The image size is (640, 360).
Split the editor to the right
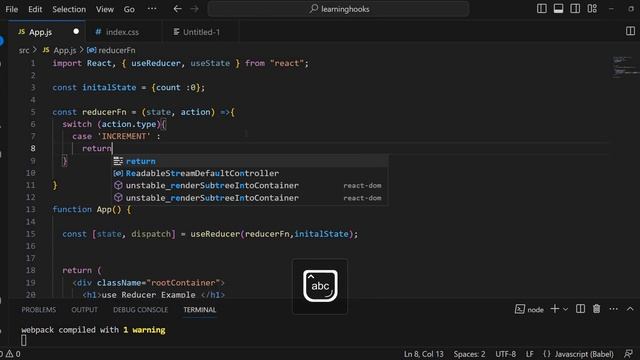coord(630,31)
